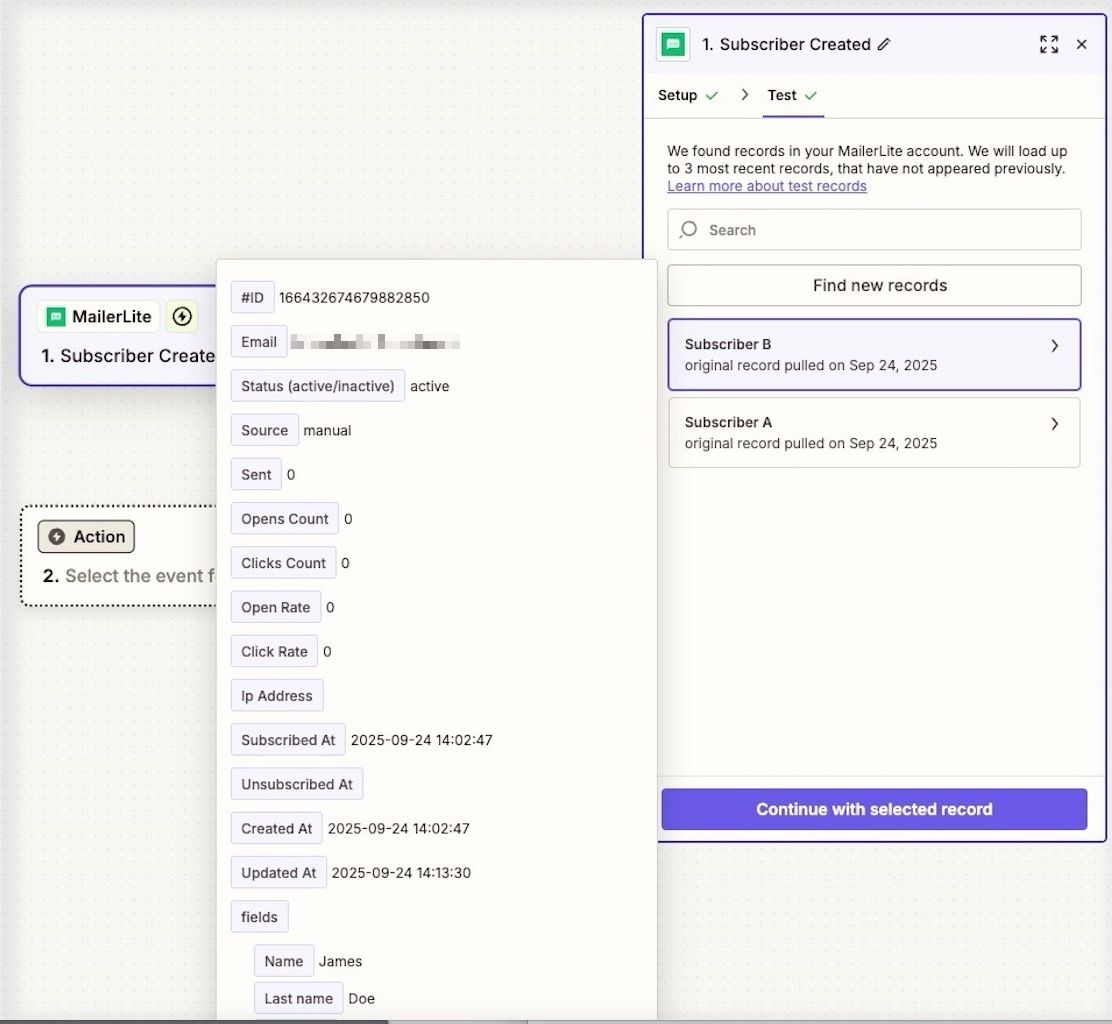The height and width of the screenshot is (1024, 1112).
Task: Click the #ID field pill
Action: click(252, 297)
